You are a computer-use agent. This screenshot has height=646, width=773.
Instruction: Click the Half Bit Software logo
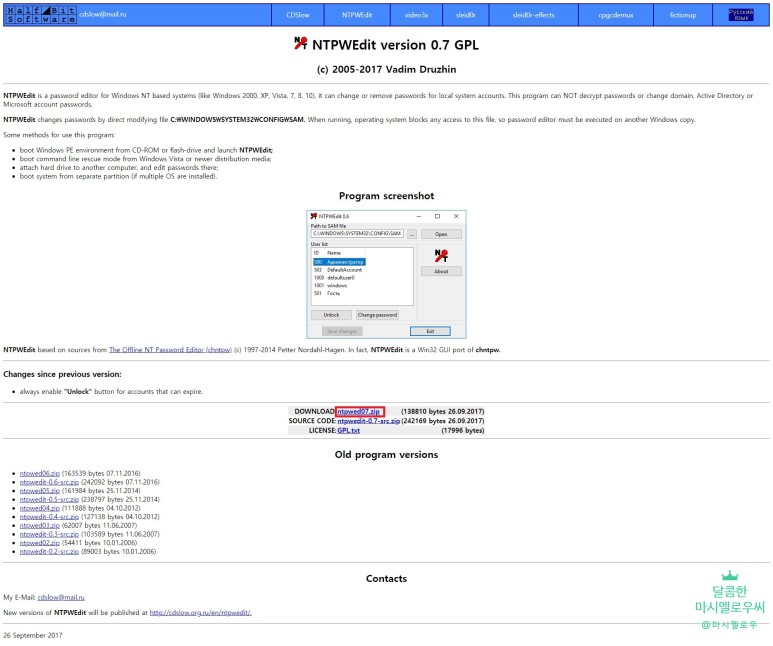[x=41, y=15]
